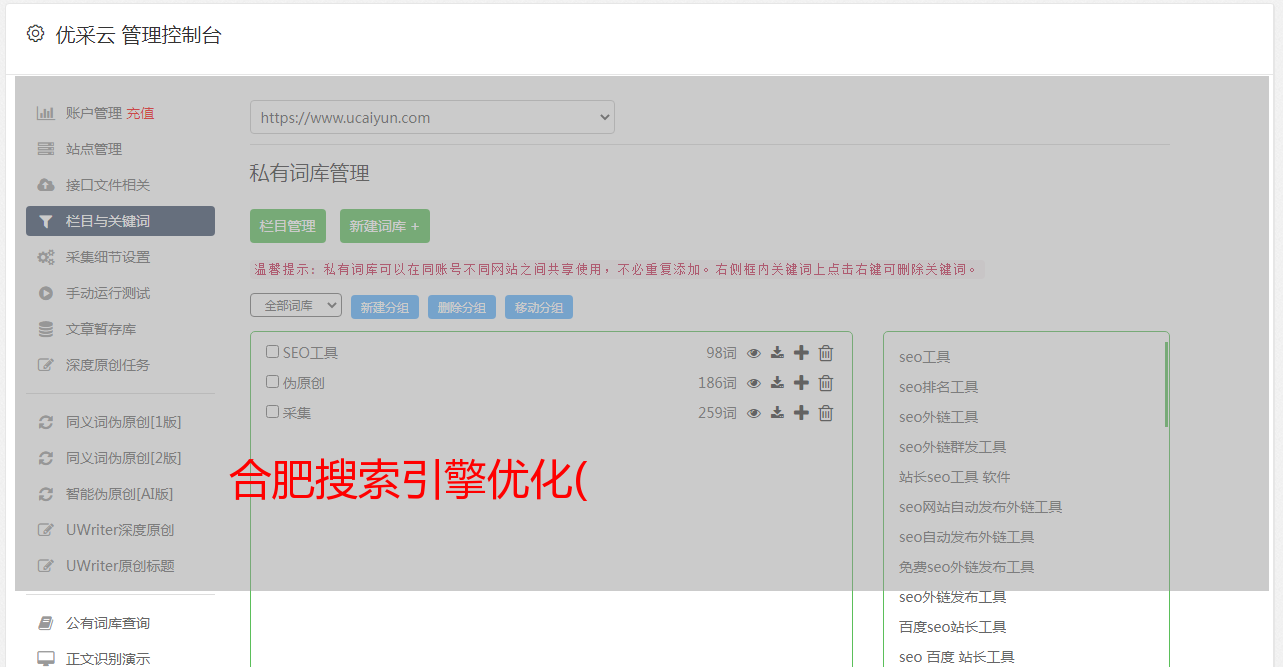
Task: Select keyword seo排名工具 in the list
Action: (938, 387)
